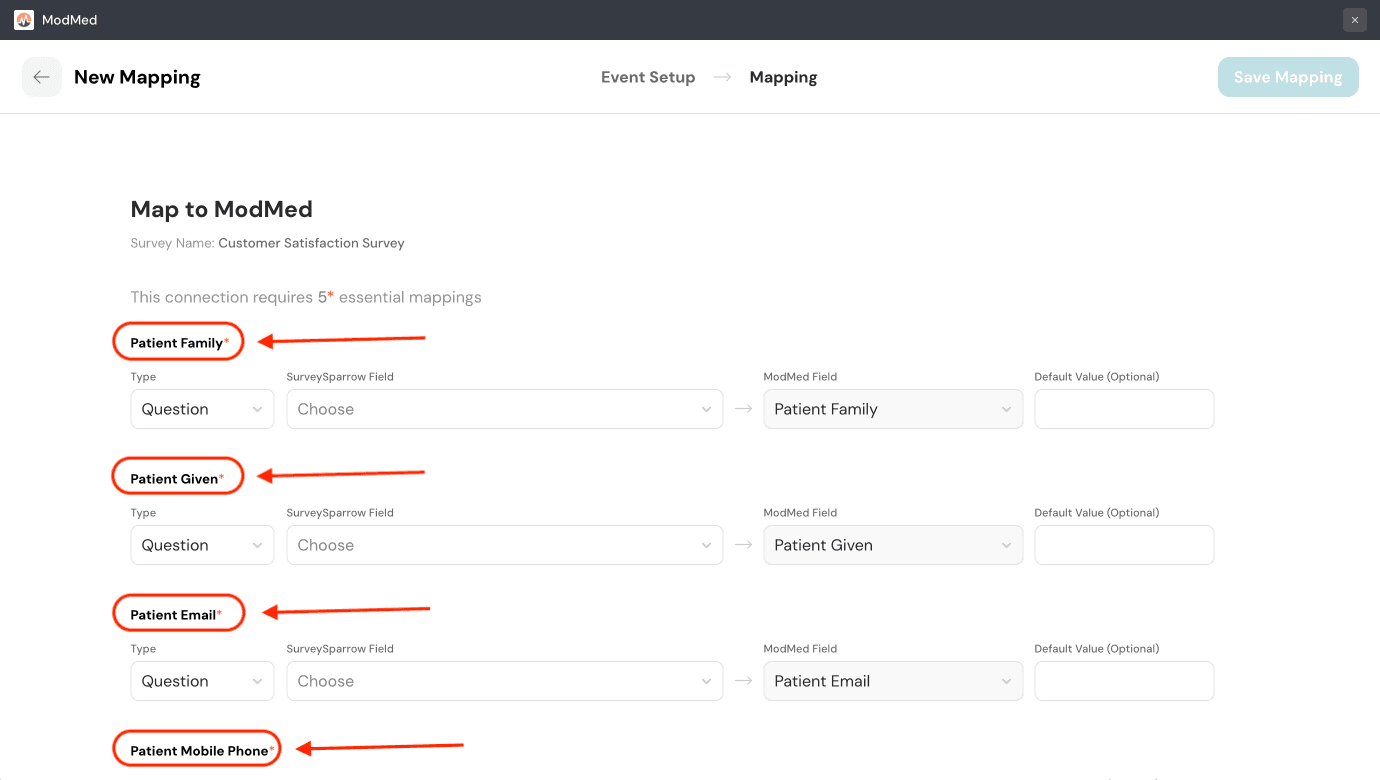1380x780 pixels.
Task: Choose SurveySparrow Field for Patient Given
Action: pyautogui.click(x=504, y=545)
